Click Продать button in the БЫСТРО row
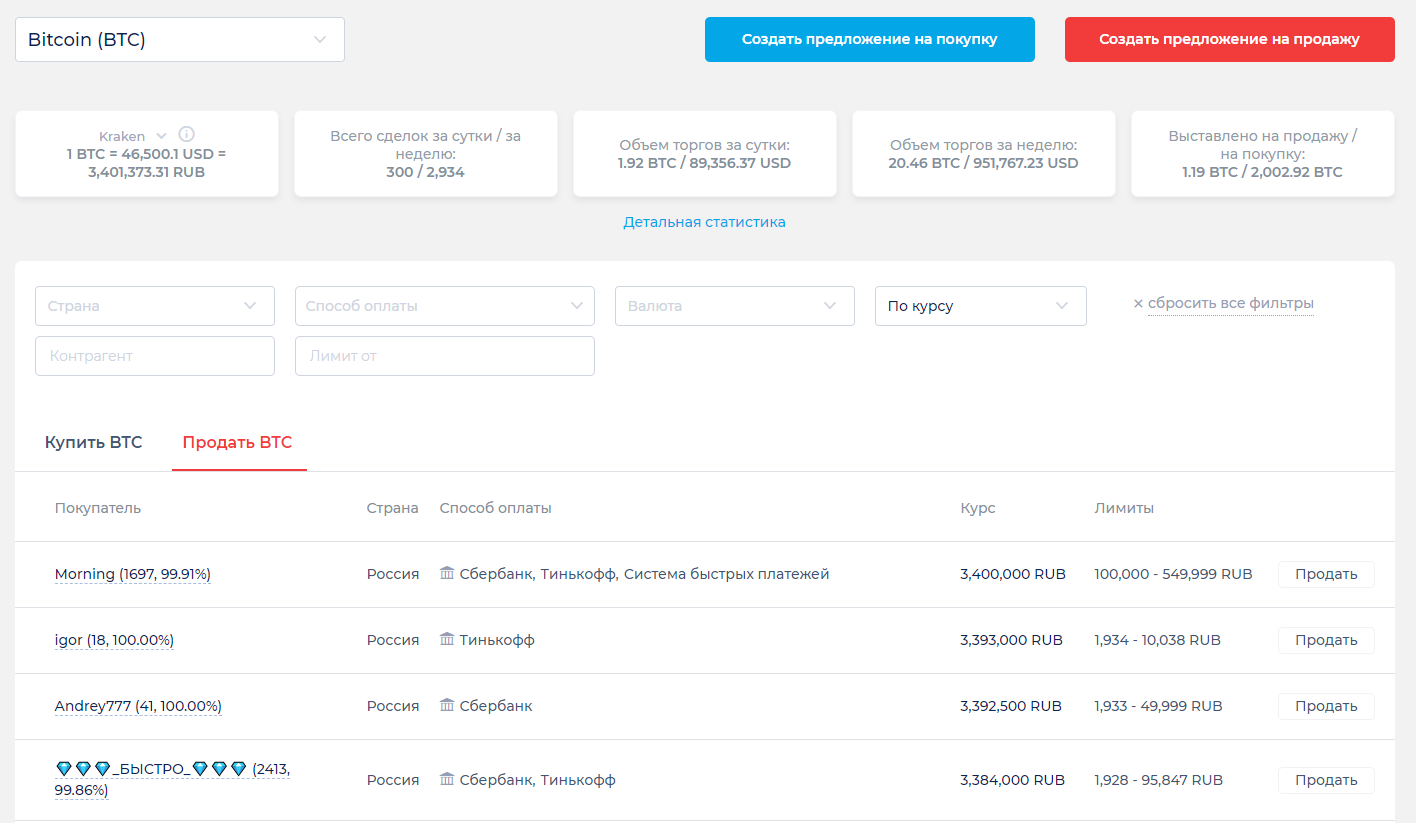Image resolution: width=1416 pixels, height=823 pixels. click(x=1326, y=780)
